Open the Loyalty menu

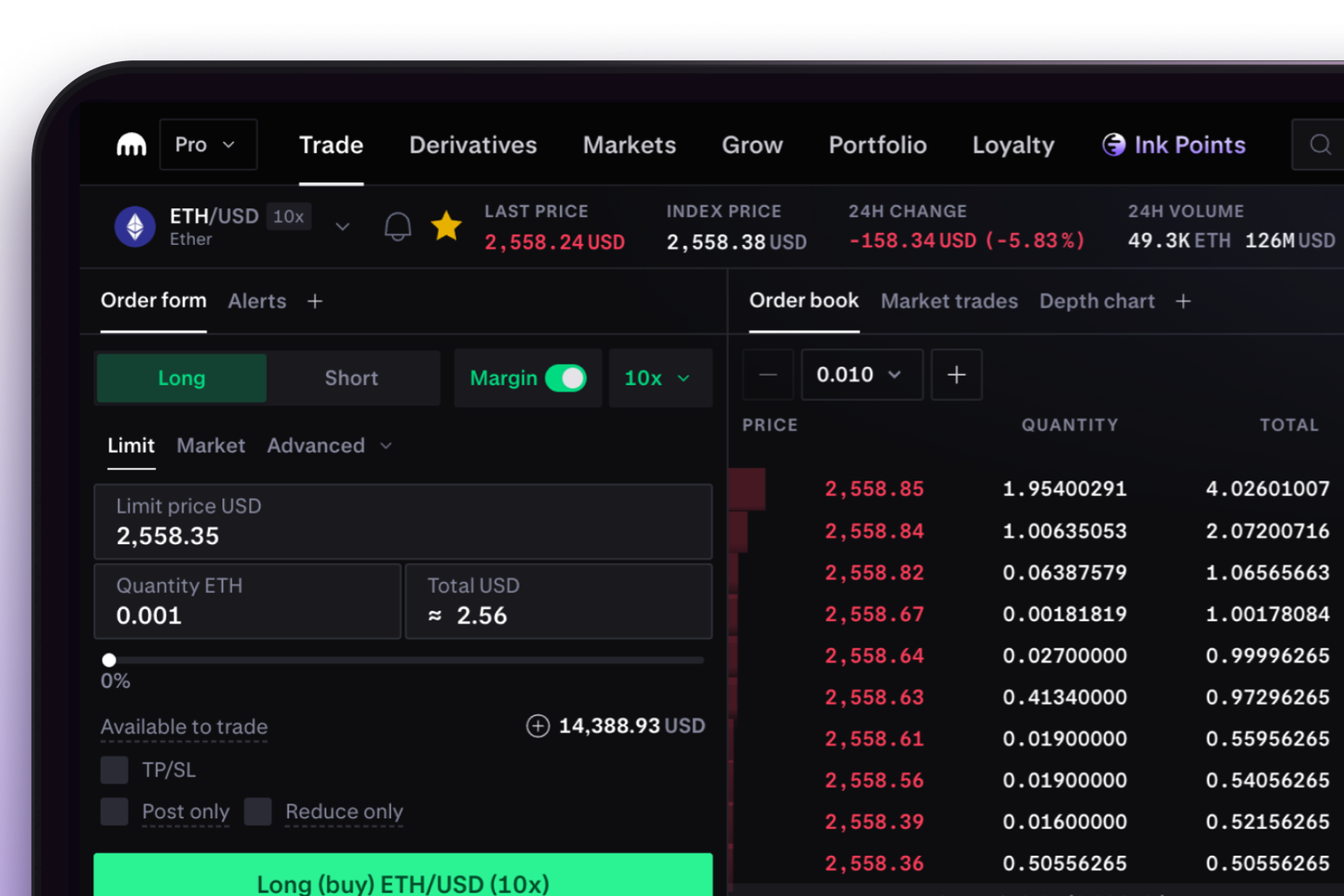1013,144
